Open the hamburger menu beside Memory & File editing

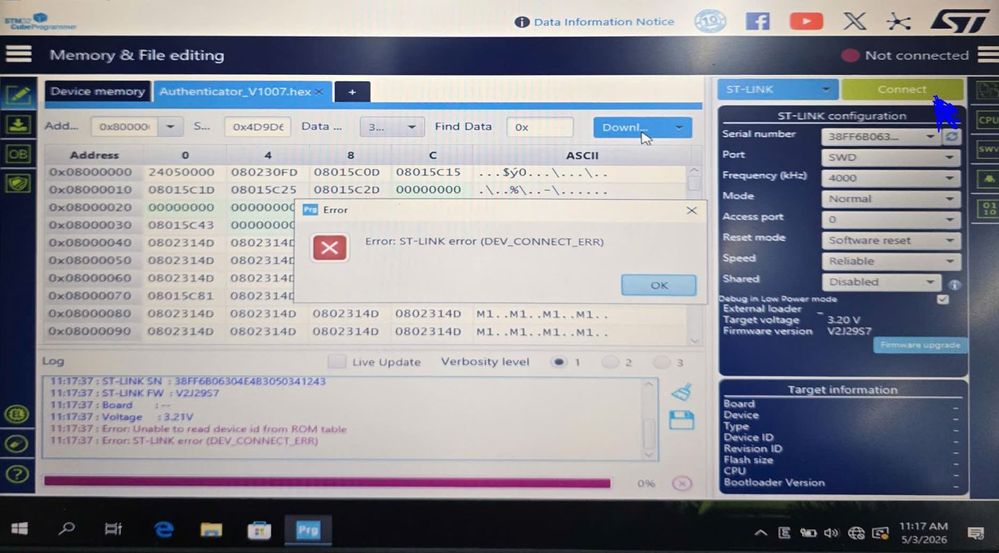pyautogui.click(x=18, y=54)
